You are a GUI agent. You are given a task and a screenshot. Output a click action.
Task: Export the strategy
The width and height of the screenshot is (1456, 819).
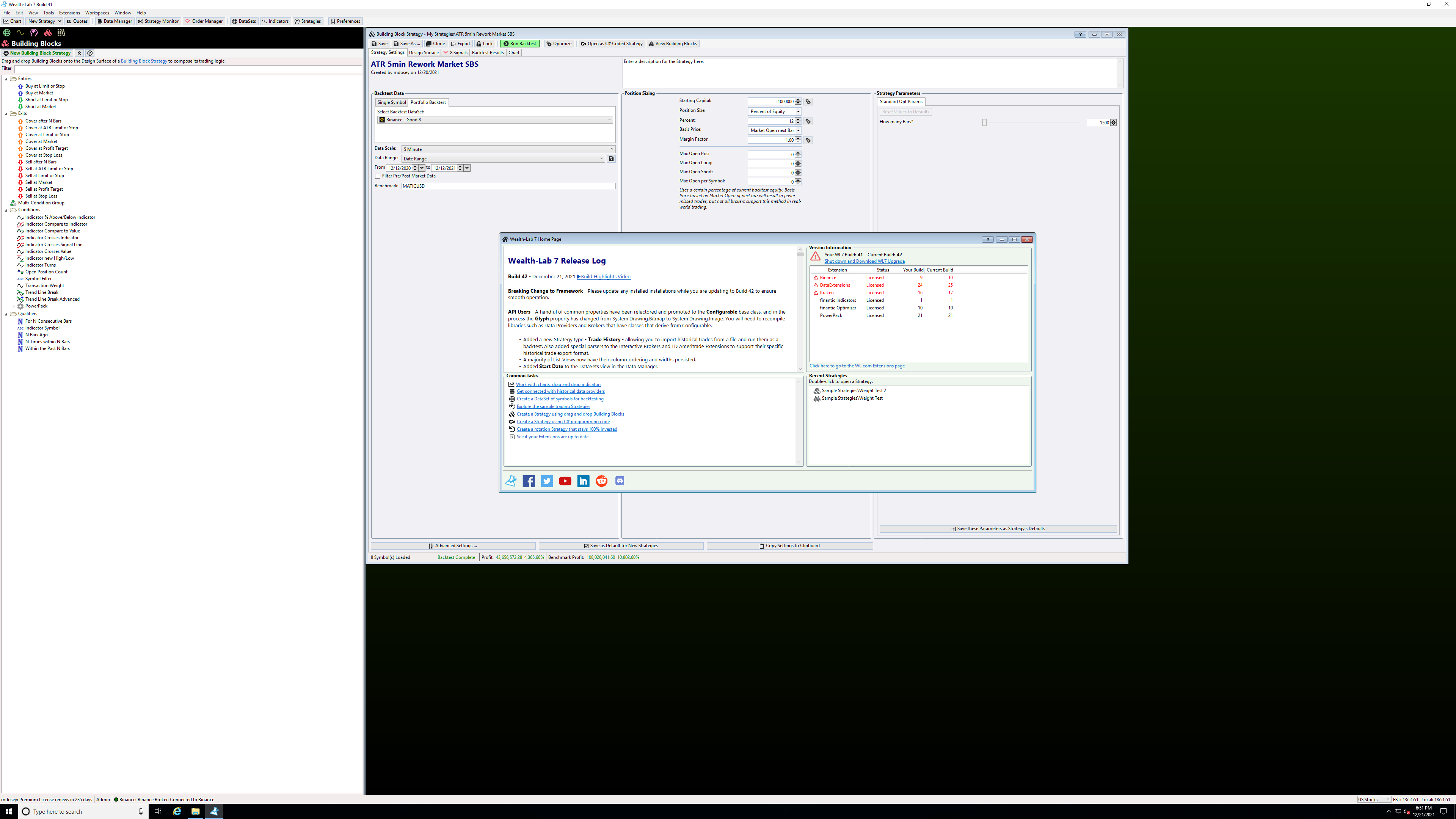[461, 44]
